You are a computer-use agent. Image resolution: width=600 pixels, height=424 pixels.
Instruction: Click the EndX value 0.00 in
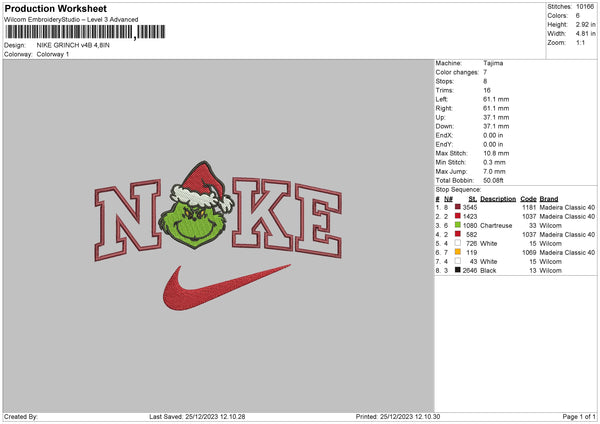coord(493,135)
